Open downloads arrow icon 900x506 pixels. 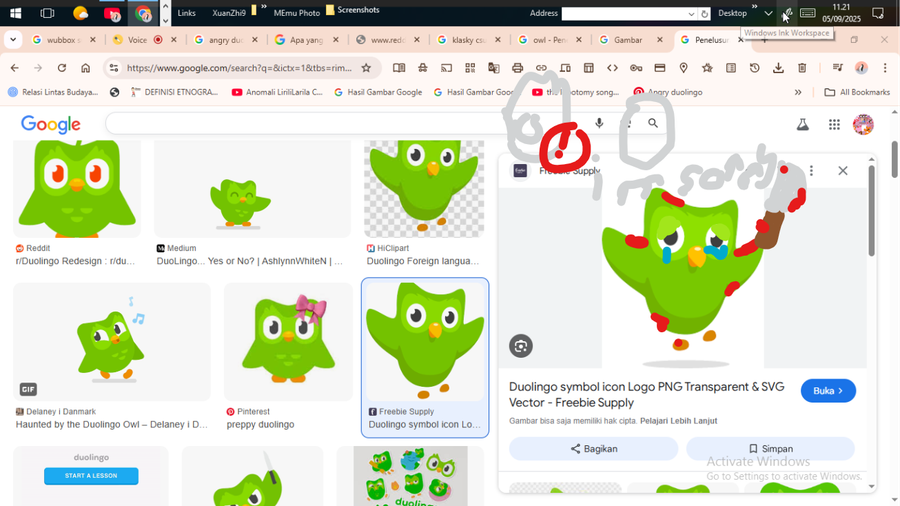tap(778, 68)
